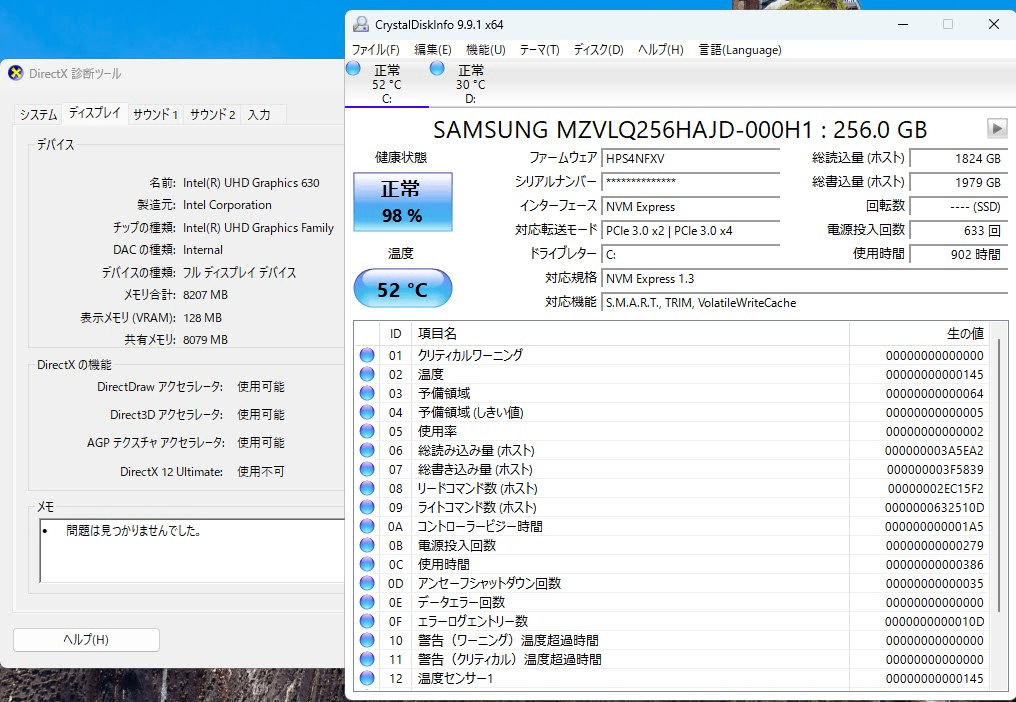Click the status orb for row 07 総書き込み量

[367, 469]
